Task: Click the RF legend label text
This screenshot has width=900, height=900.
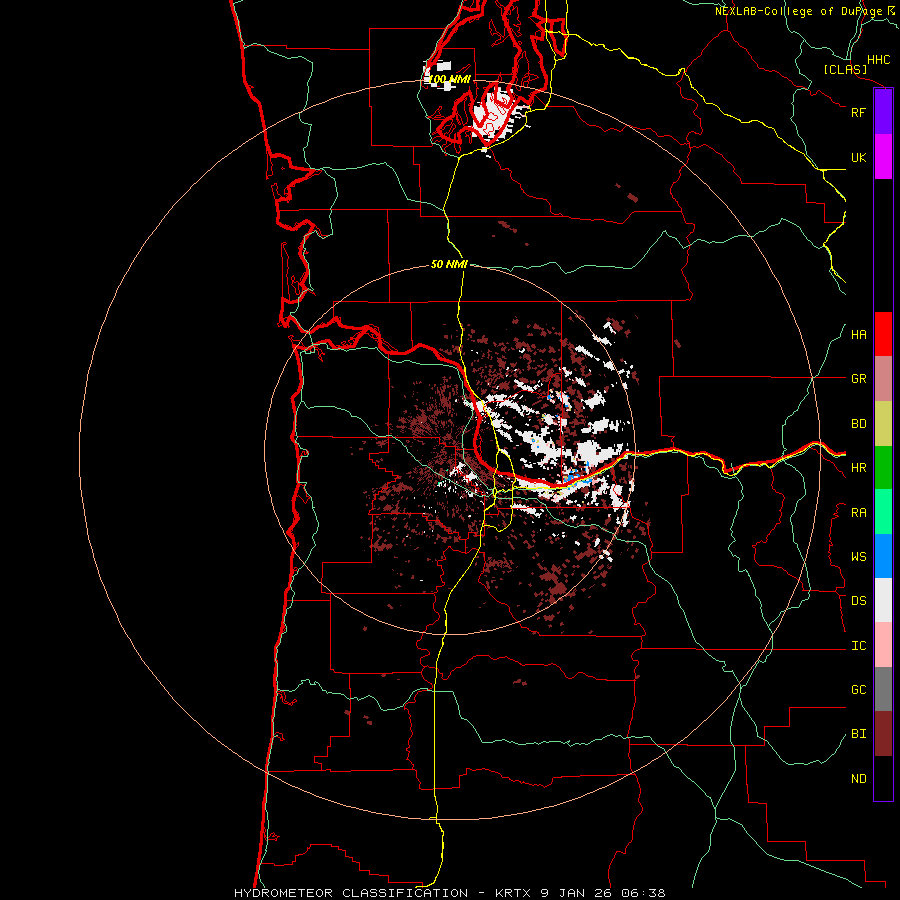Action: (x=859, y=112)
